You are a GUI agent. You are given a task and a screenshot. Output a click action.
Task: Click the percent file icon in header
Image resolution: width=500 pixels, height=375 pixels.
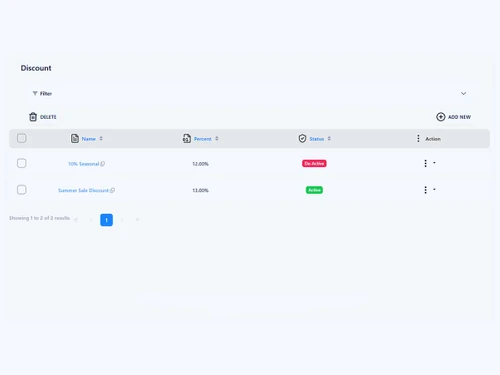tap(187, 138)
